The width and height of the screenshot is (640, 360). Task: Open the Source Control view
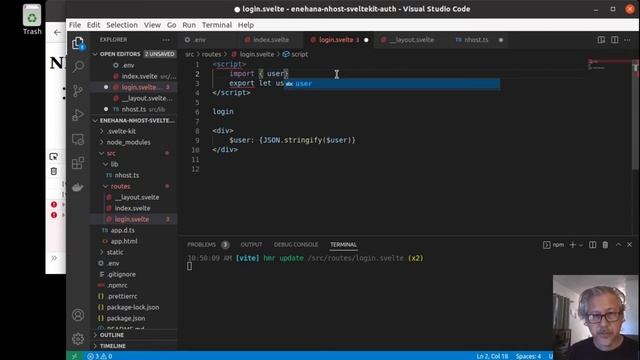pos(78,91)
